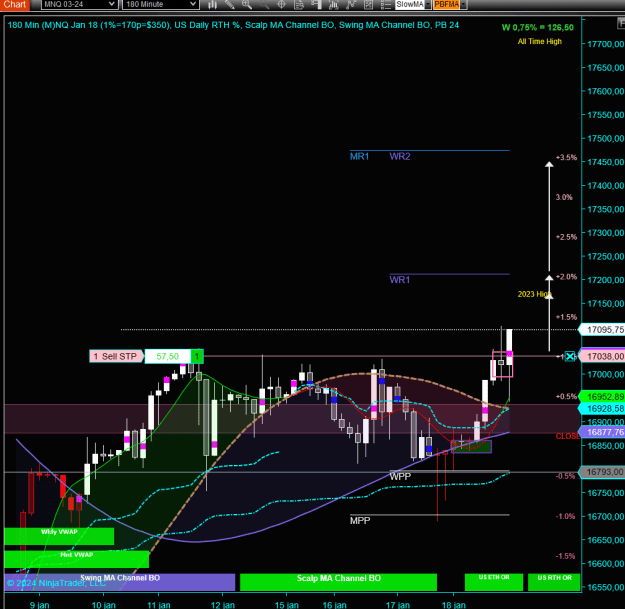Viewport: 625px width, 609px height.
Task: Click the green Scalp MA Channel BO bar
Action: click(x=338, y=582)
